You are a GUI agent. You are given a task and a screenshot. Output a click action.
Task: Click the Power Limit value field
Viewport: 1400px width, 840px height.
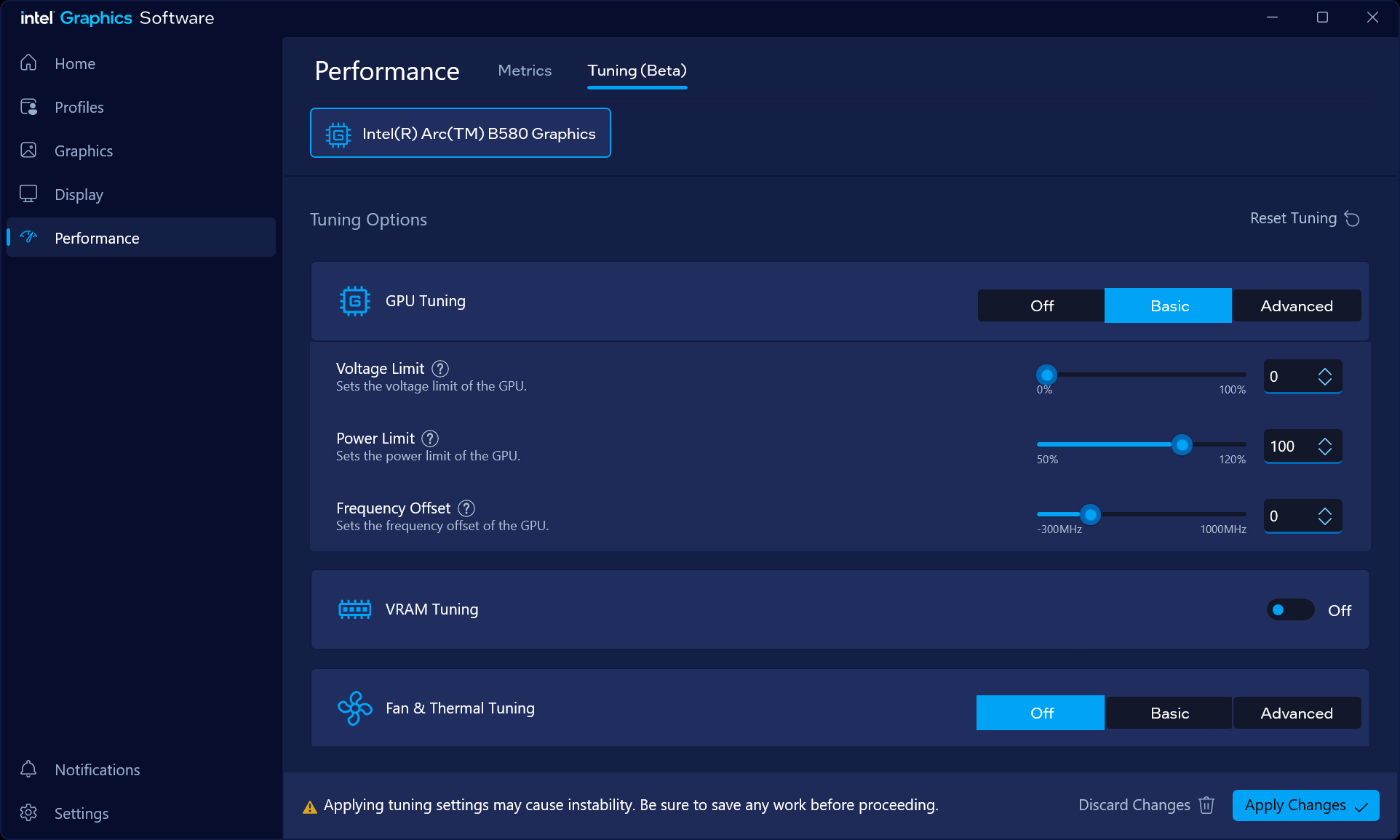tap(1302, 446)
